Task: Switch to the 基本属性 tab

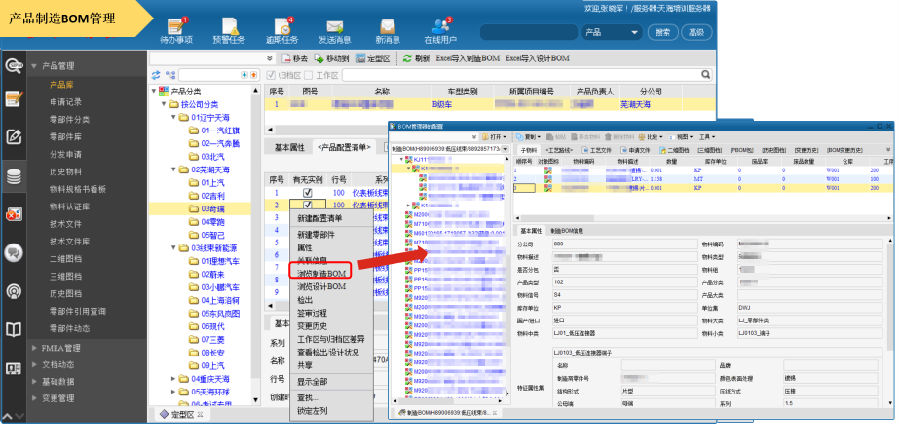Action: click(289, 147)
